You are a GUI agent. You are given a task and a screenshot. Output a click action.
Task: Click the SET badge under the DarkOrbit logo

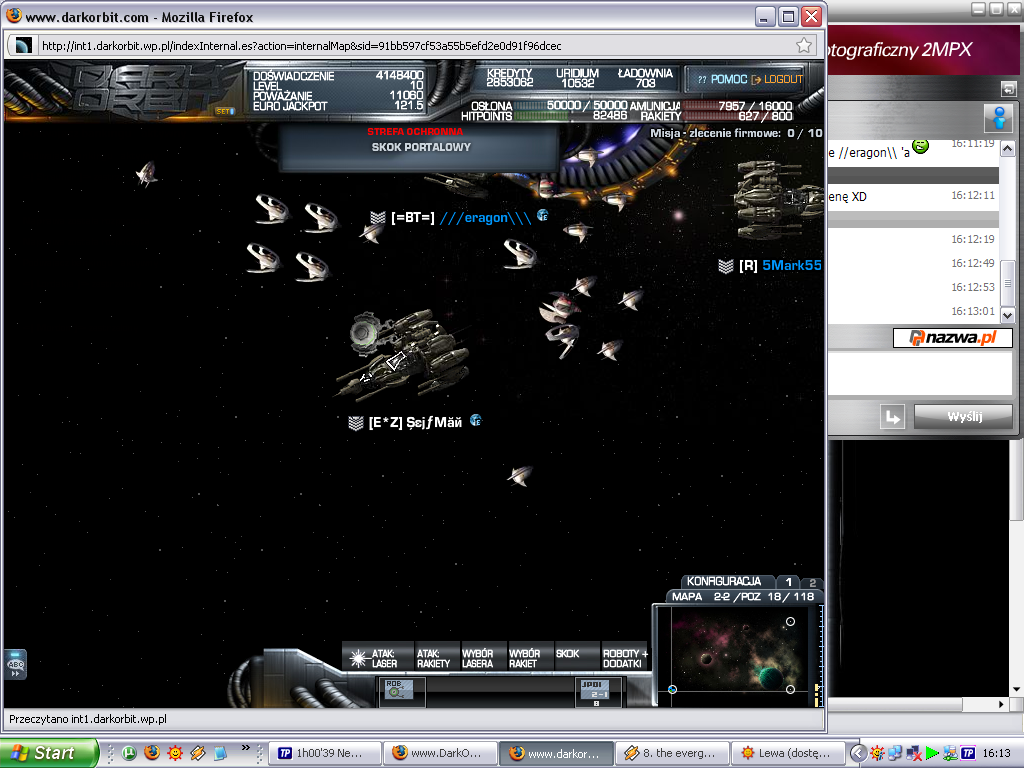pyautogui.click(x=225, y=111)
